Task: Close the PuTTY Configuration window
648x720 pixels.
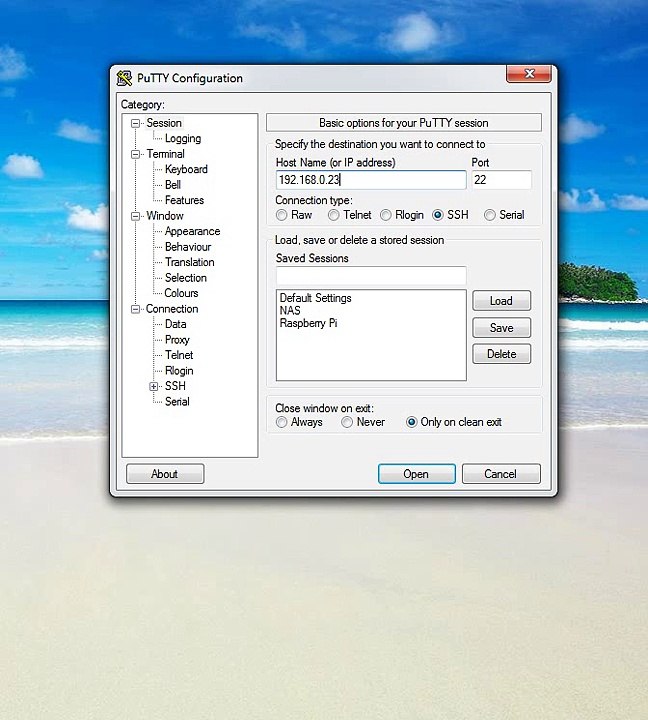Action: coord(529,74)
